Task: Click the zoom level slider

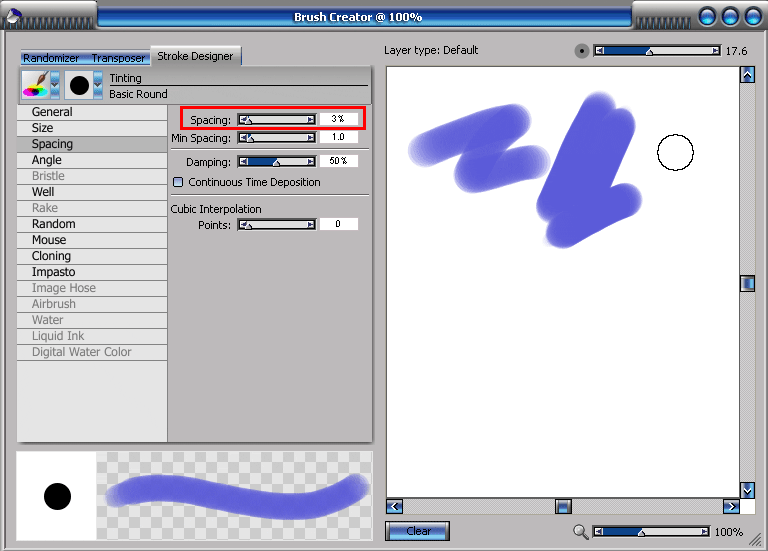Action: pyautogui.click(x=651, y=532)
